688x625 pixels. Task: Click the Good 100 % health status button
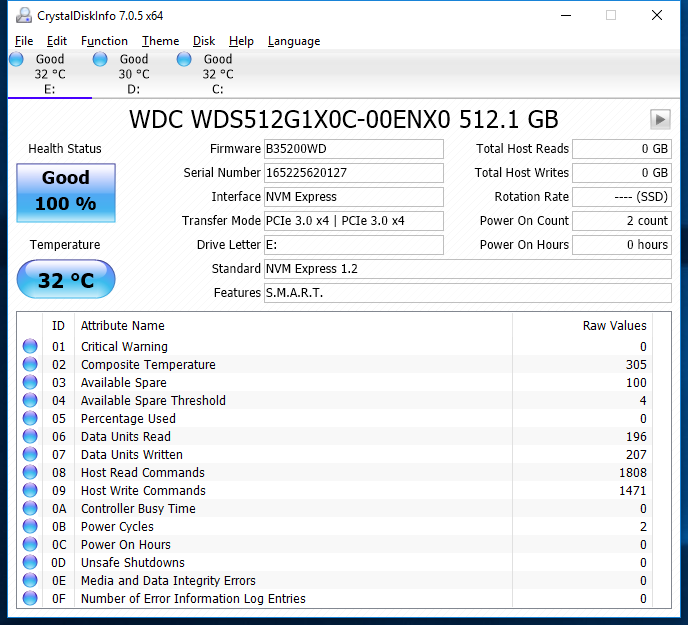66,190
